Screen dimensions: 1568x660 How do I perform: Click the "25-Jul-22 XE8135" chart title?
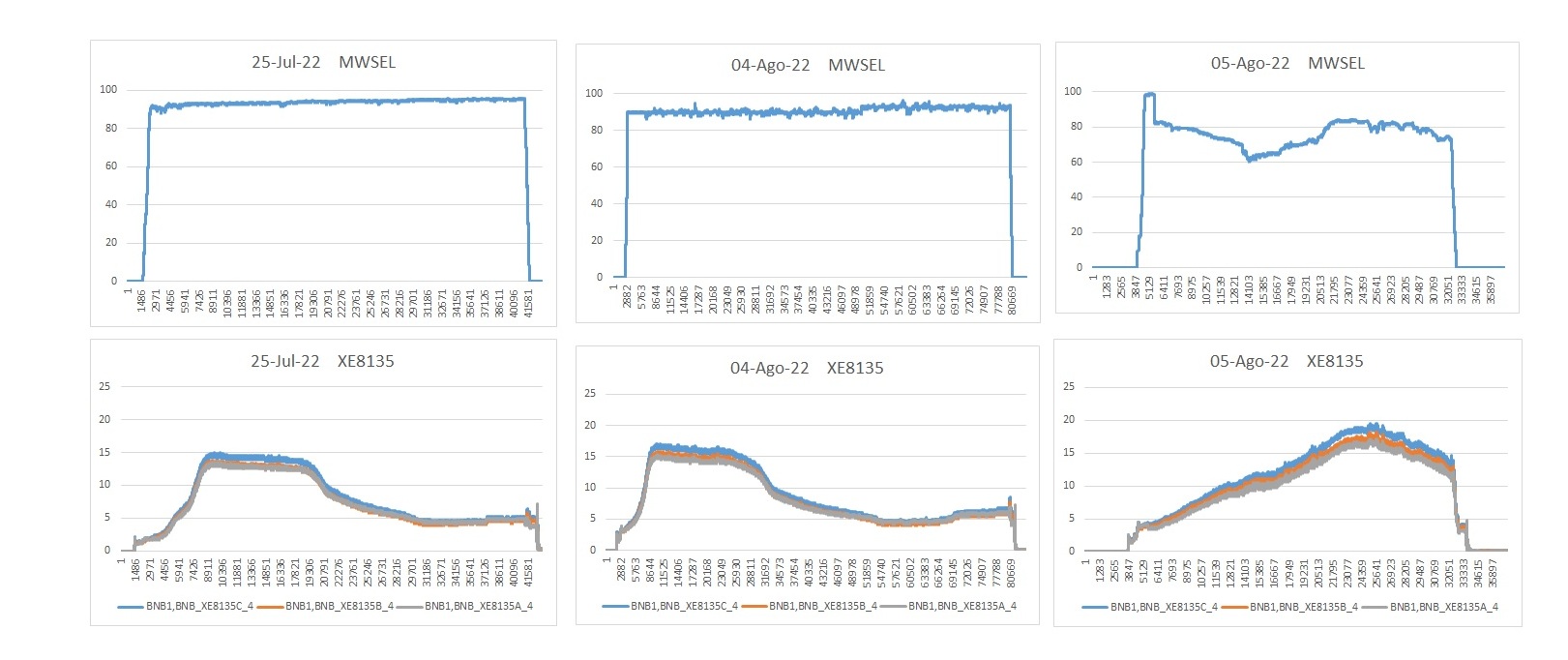coord(322,361)
